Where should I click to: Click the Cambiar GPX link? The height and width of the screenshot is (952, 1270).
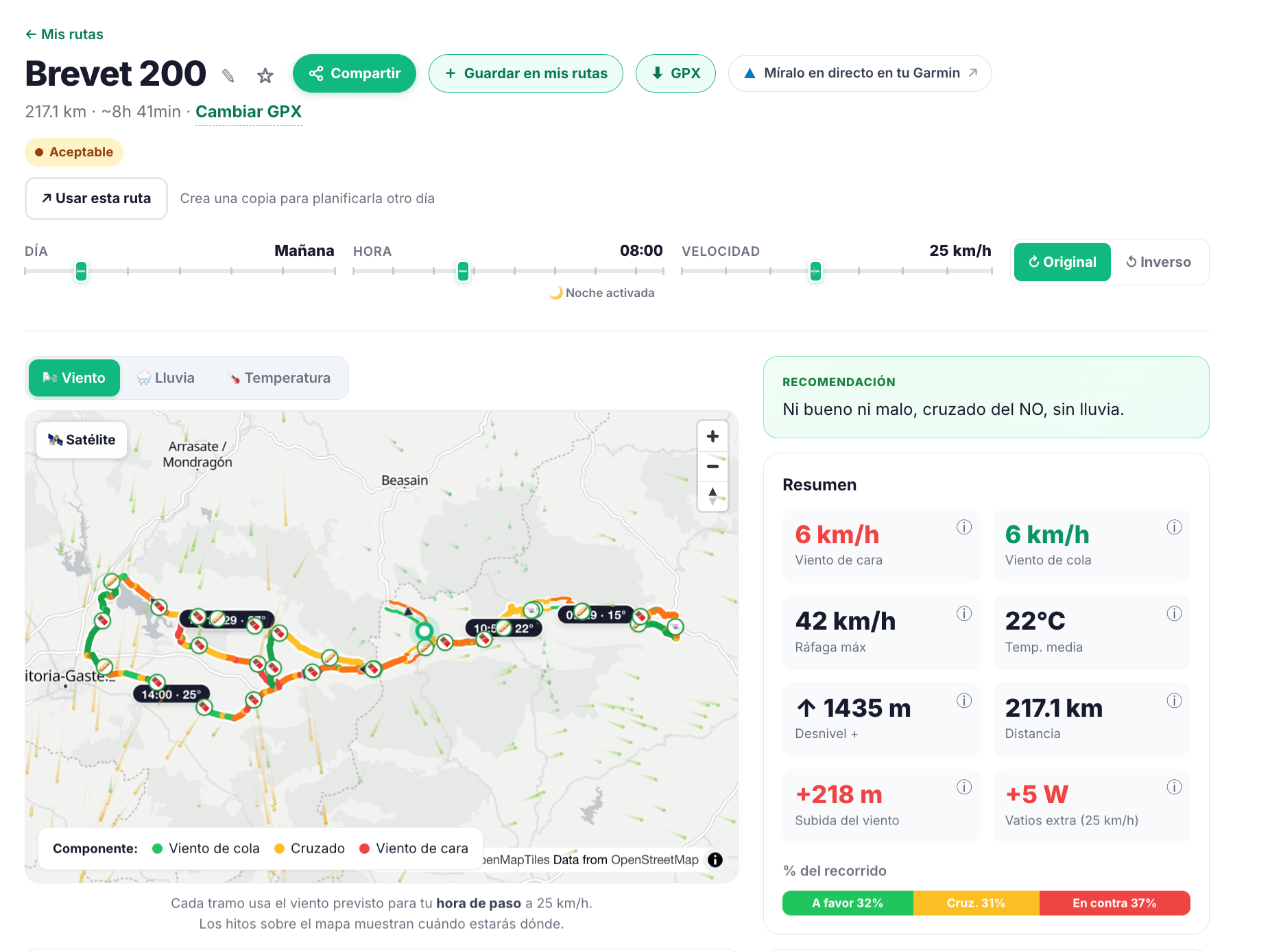(x=248, y=112)
